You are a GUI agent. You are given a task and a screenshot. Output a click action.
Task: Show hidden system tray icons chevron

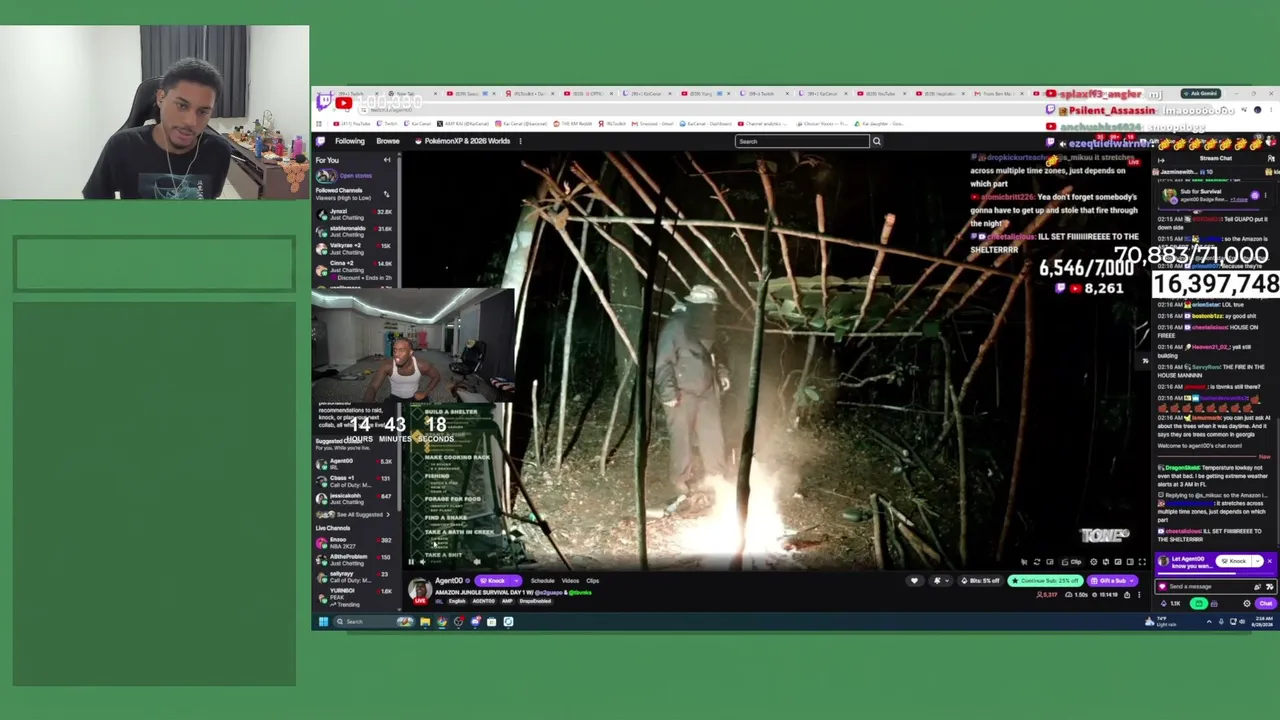click(x=1209, y=622)
